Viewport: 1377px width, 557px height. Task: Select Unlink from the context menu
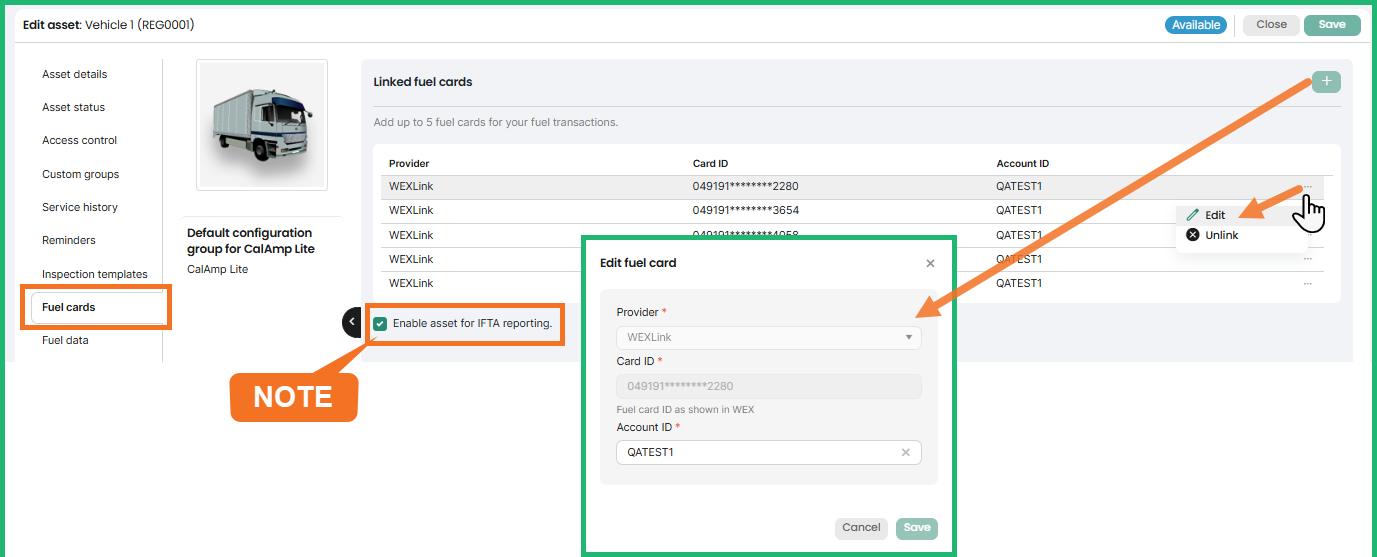point(1220,236)
